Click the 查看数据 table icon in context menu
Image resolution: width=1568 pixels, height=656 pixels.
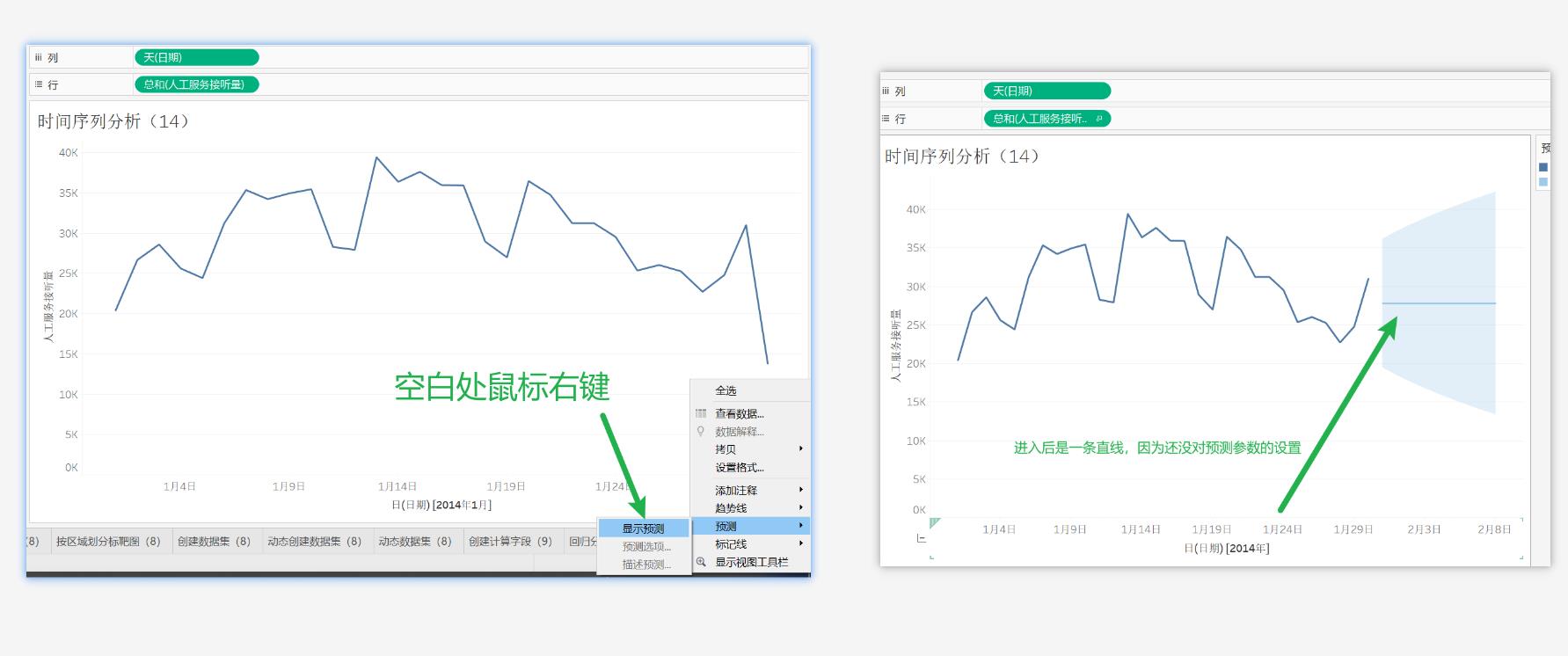(x=701, y=413)
